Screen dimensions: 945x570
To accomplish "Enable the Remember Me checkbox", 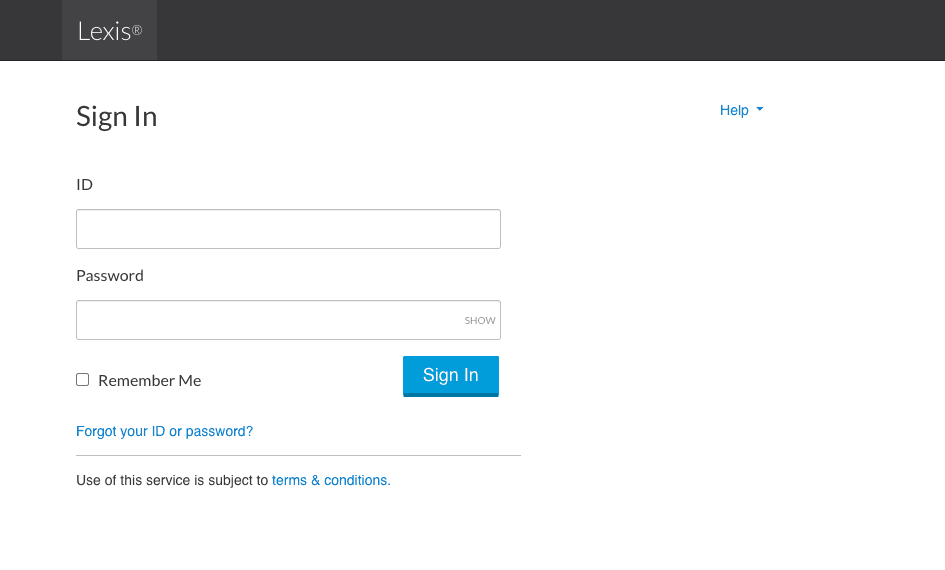I will (x=83, y=380).
